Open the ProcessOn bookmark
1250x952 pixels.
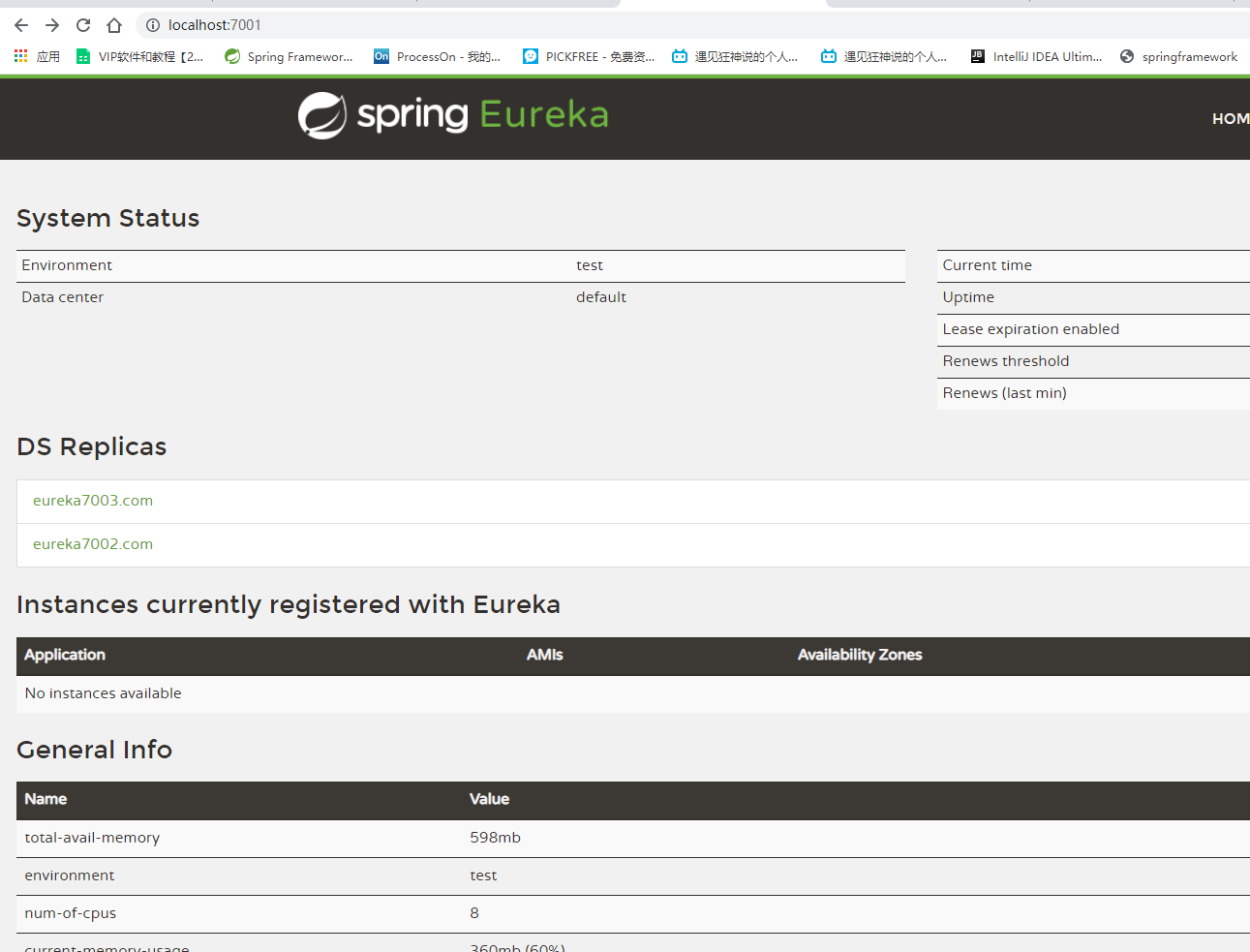coord(438,56)
